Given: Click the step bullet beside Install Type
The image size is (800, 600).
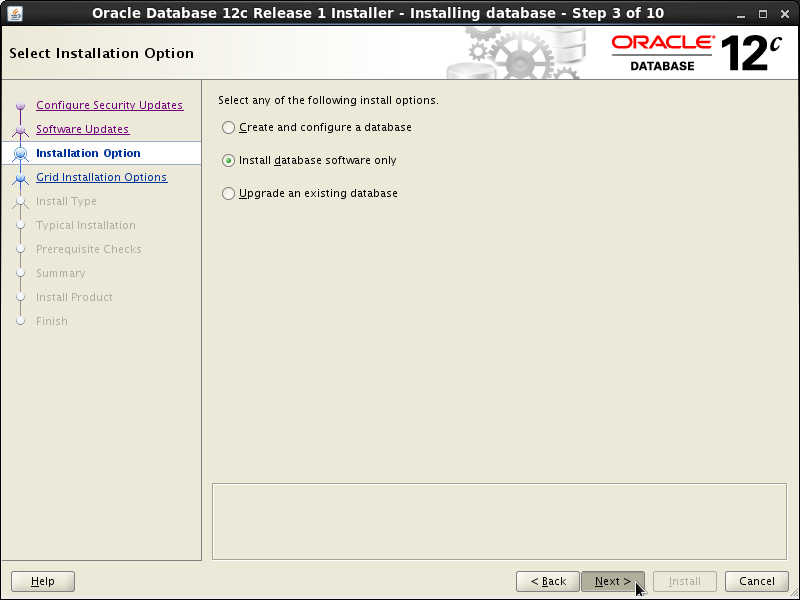Looking at the screenshot, I should 20,202.
